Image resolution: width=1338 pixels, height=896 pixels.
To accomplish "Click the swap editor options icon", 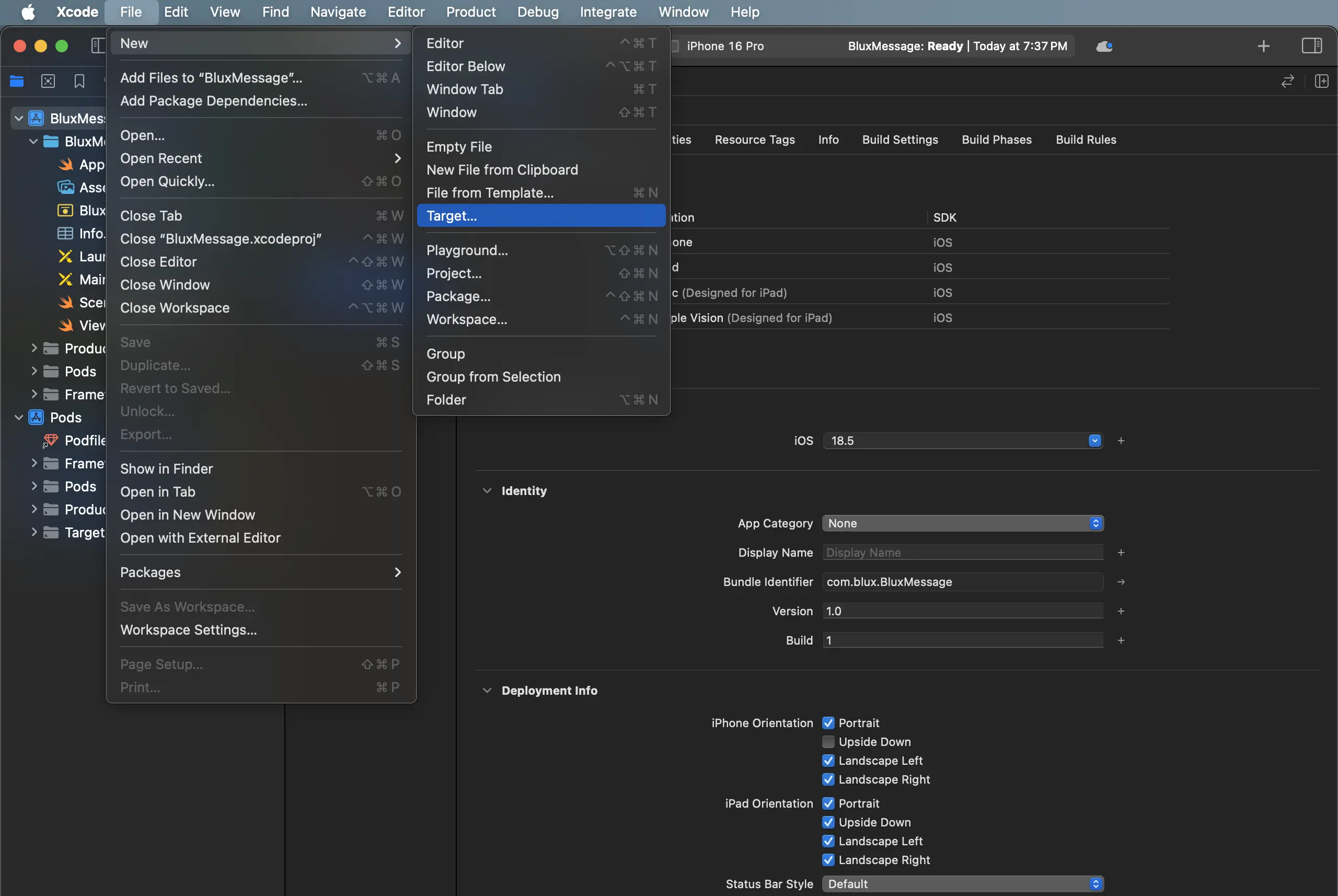I will [x=1288, y=81].
